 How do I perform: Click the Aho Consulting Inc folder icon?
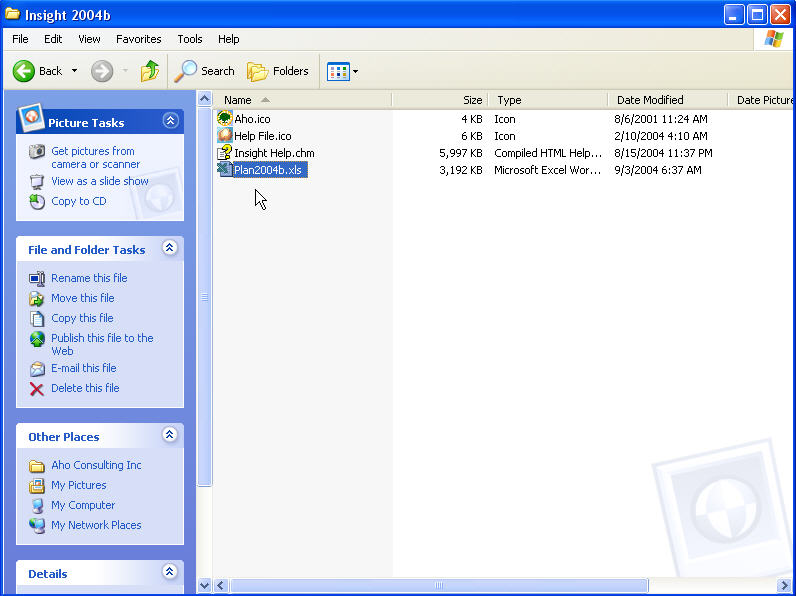click(x=37, y=466)
